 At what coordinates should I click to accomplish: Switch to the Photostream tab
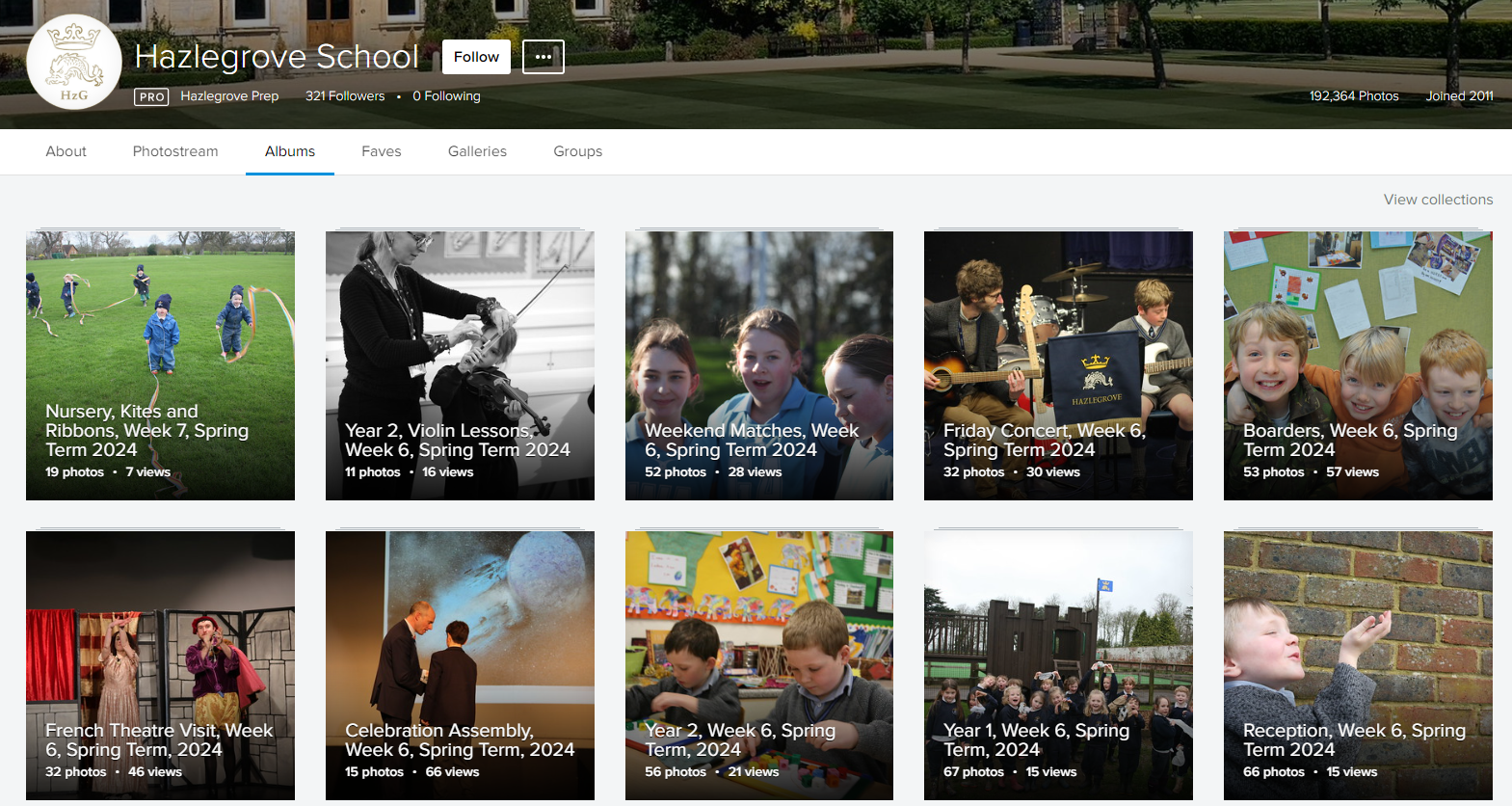coord(175,151)
